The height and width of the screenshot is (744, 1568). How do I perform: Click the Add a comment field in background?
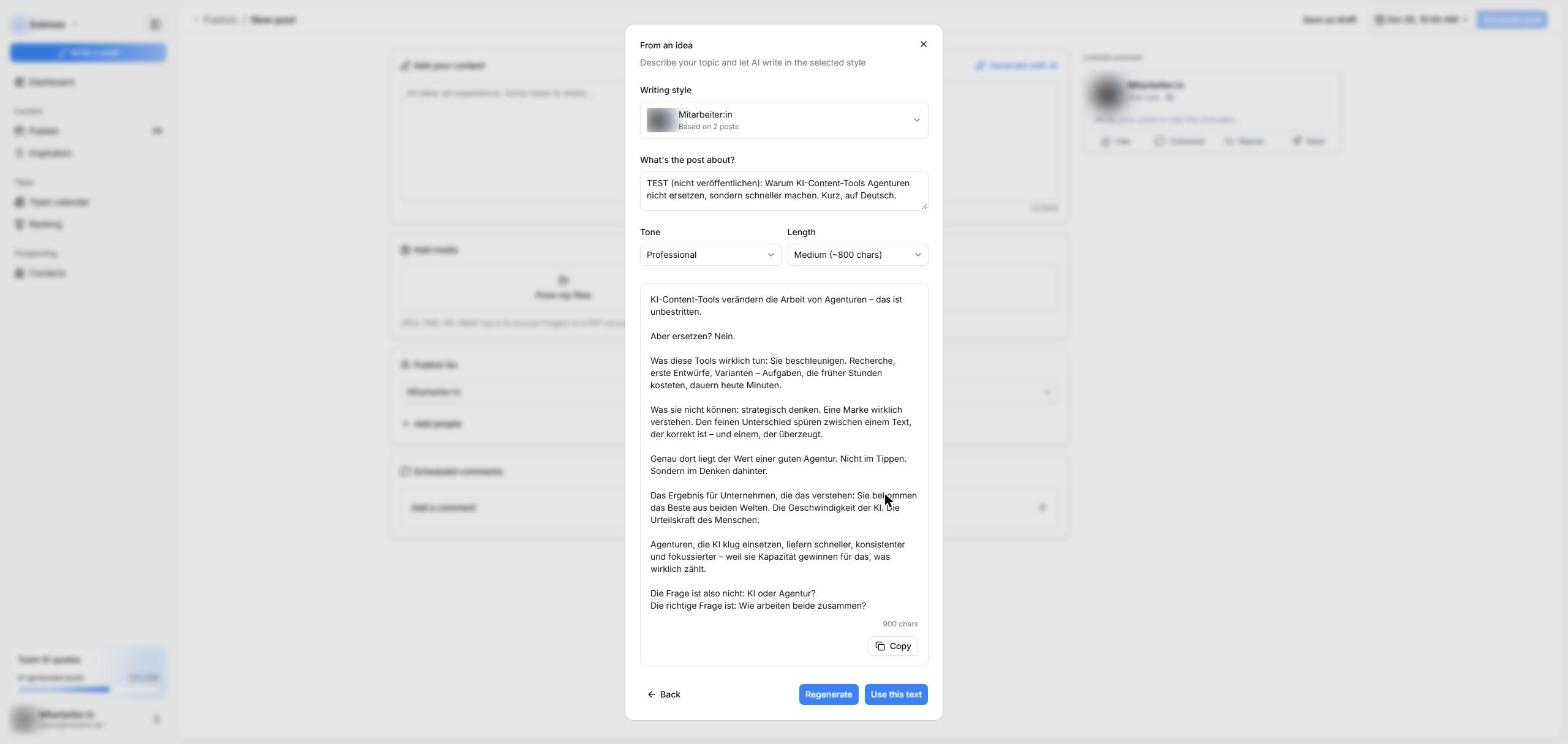pyautogui.click(x=729, y=508)
